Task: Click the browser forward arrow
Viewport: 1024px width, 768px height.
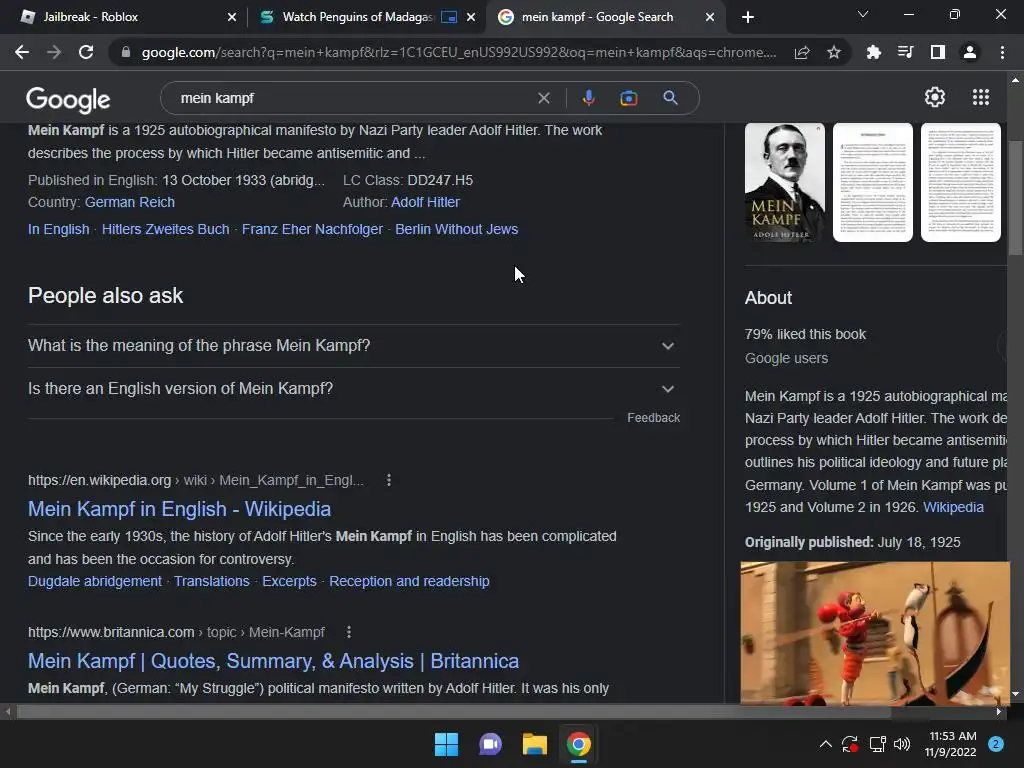Action: tap(54, 52)
